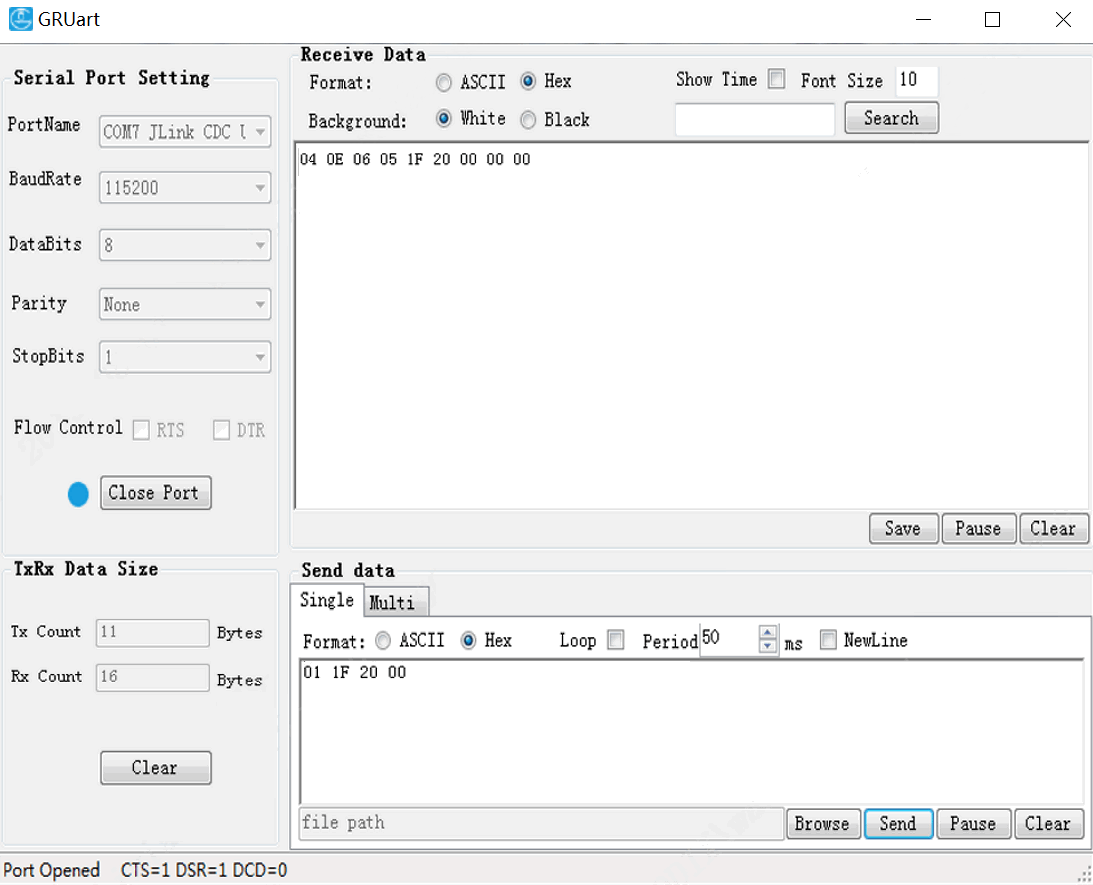Screen dimensions: 1093x885
Task: Click the GRUart app icon in title bar
Action: (x=20, y=19)
